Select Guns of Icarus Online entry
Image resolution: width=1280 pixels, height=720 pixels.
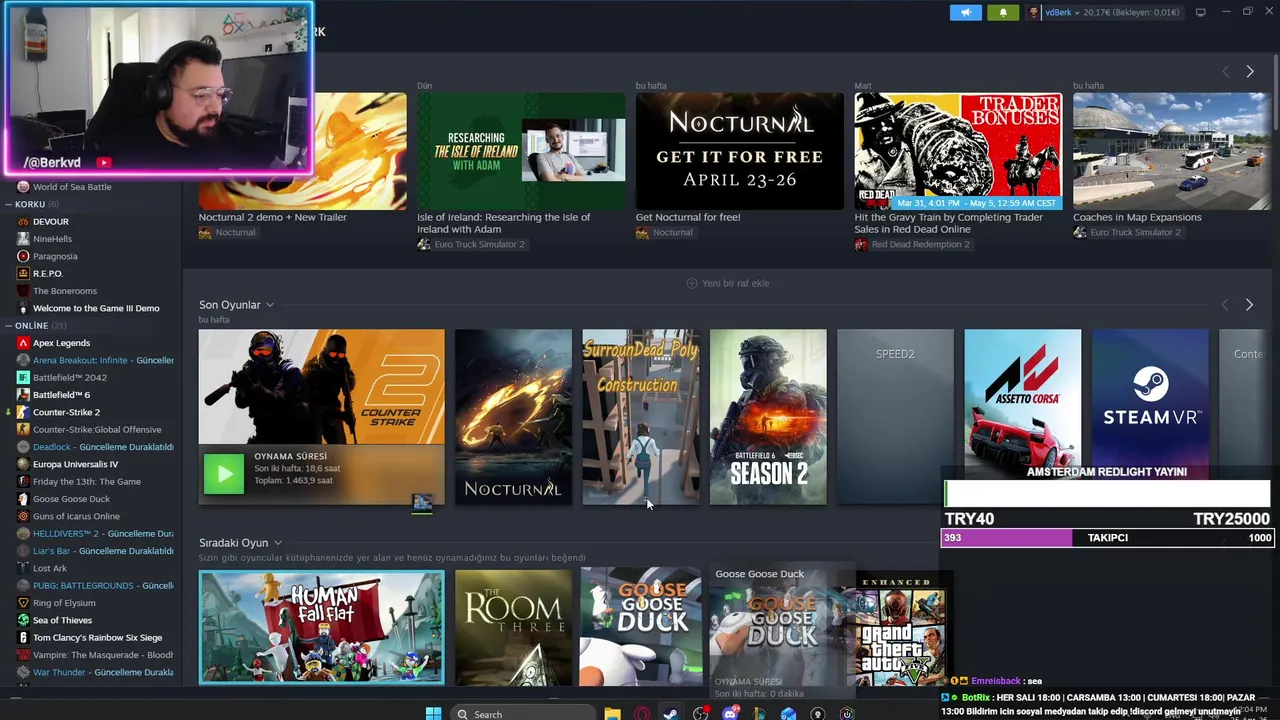(76, 516)
